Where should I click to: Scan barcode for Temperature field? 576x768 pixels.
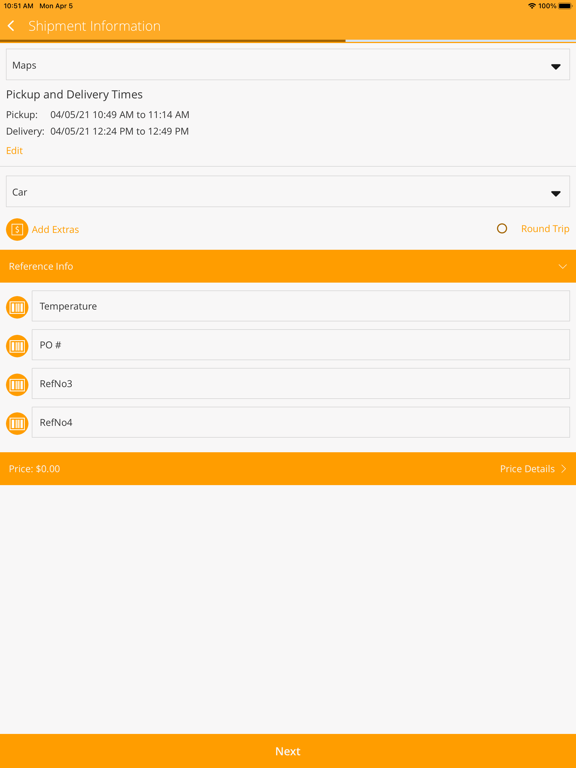pyautogui.click(x=17, y=307)
